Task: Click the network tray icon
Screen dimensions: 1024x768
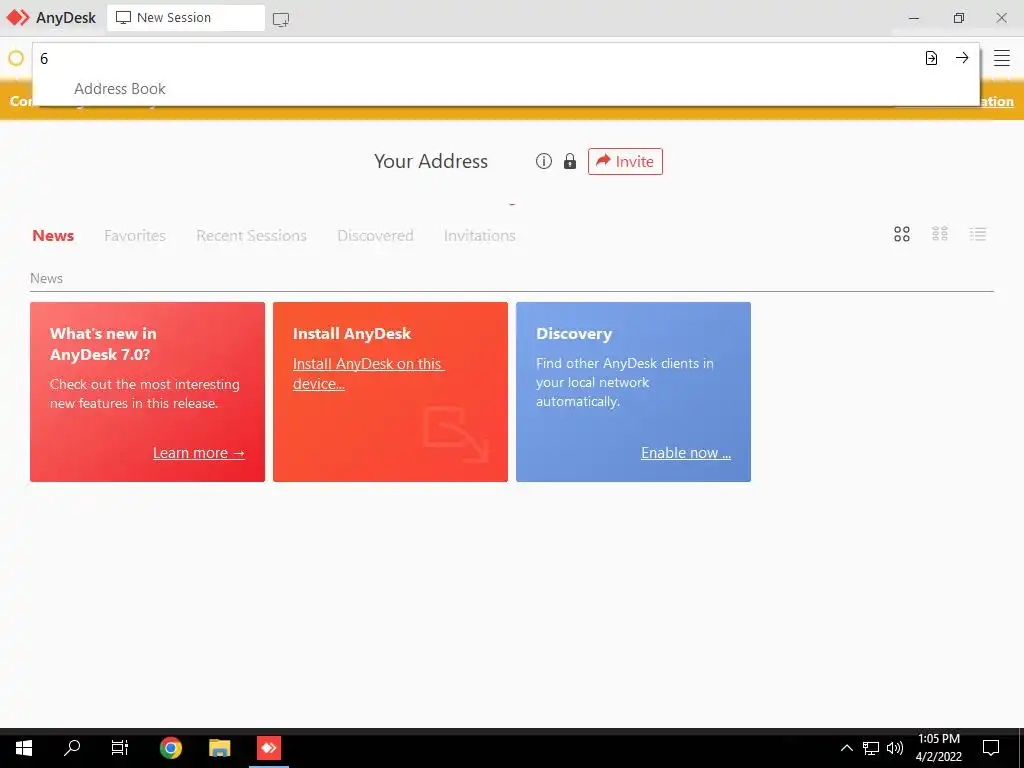Action: tap(871, 748)
